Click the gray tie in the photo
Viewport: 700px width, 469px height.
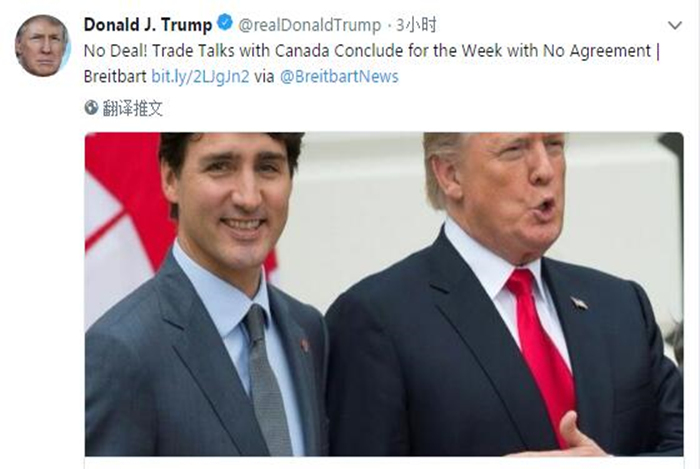tap(267, 379)
